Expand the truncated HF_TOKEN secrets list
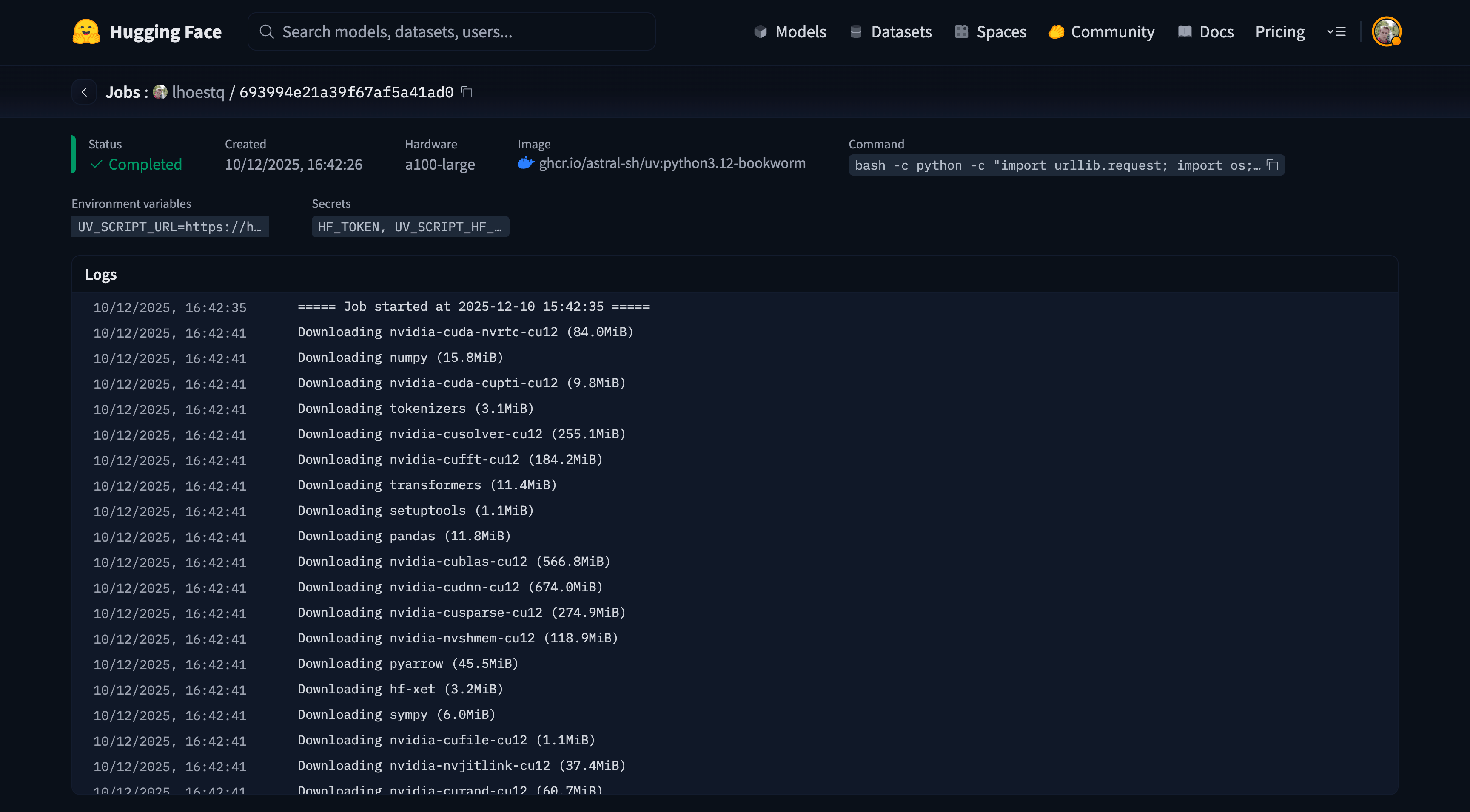 click(x=410, y=227)
